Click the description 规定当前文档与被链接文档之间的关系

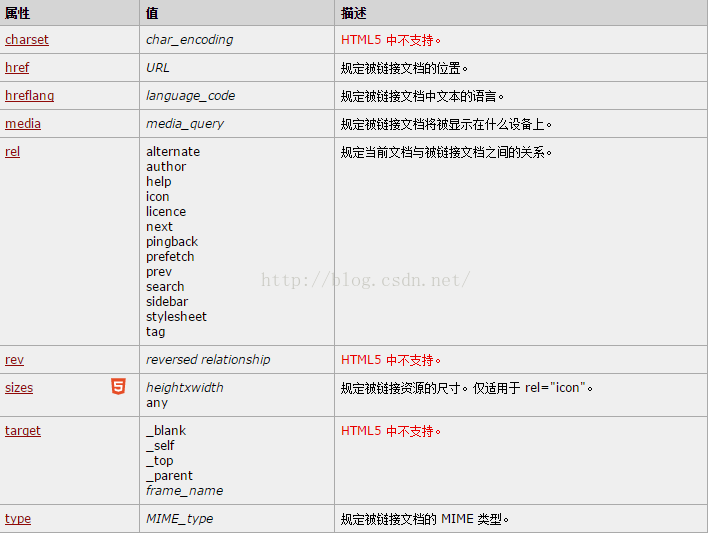pyautogui.click(x=446, y=152)
